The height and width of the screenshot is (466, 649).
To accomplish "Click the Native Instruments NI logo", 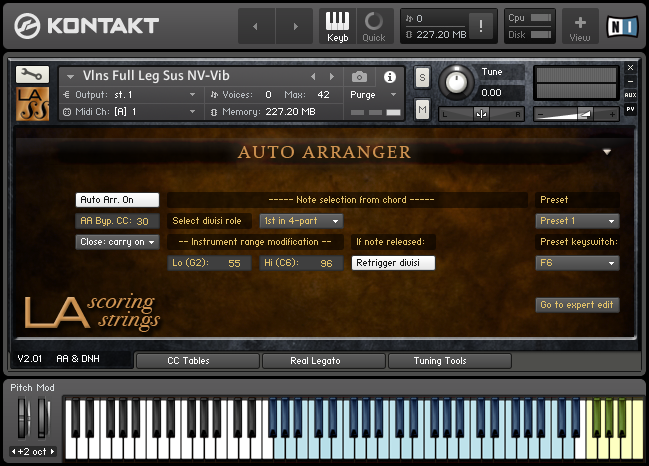I will click(622, 26).
